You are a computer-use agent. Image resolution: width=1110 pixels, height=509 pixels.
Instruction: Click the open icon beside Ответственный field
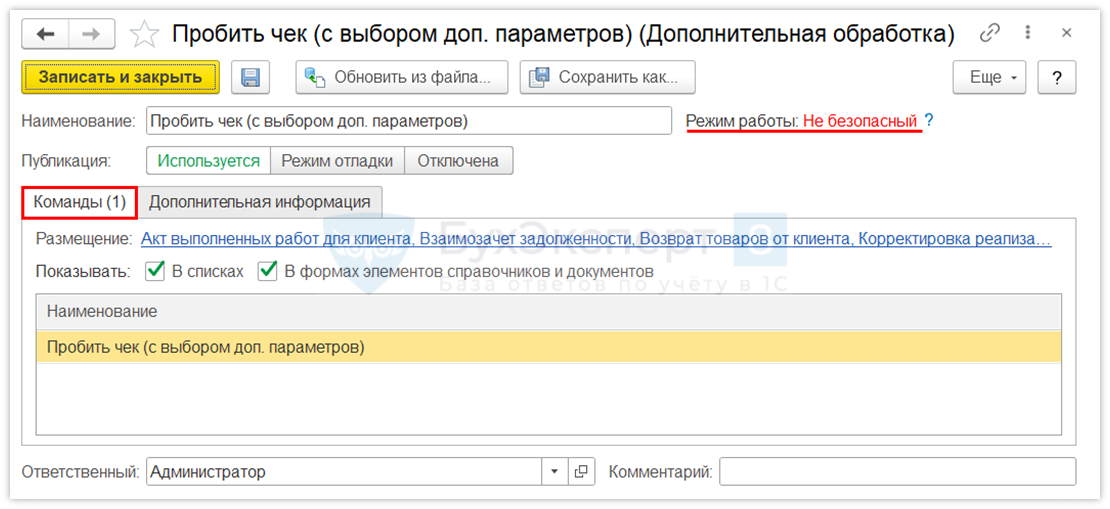click(582, 472)
